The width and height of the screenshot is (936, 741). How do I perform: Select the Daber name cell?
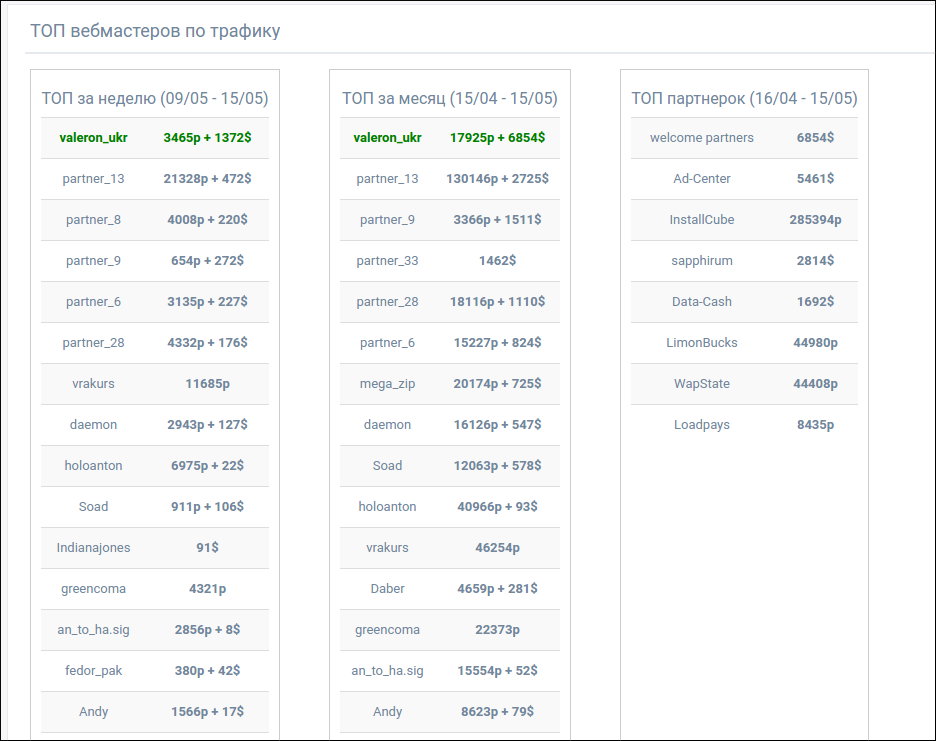tap(387, 589)
